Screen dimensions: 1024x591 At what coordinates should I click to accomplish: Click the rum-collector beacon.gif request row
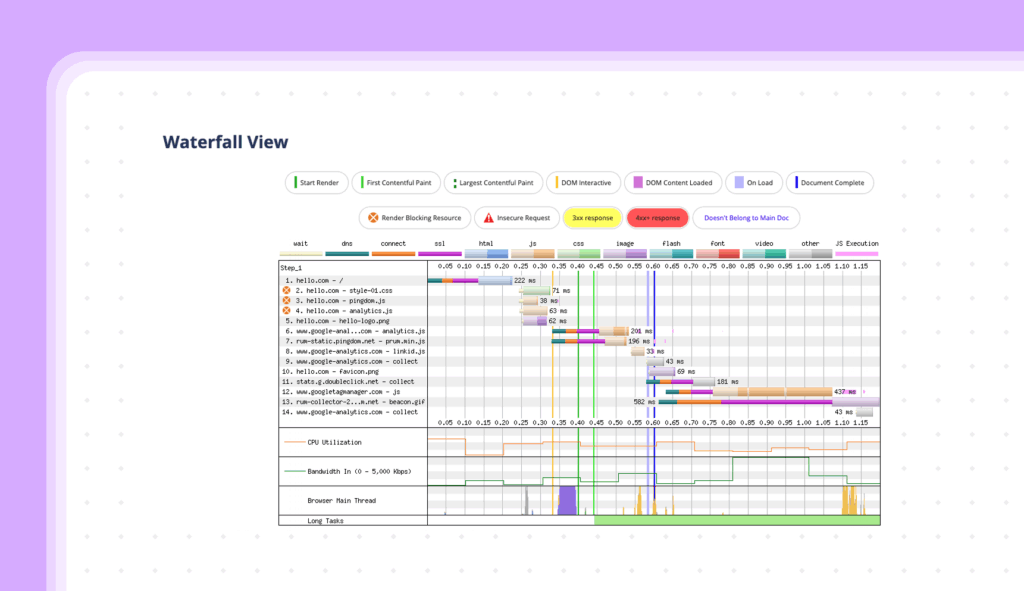click(352, 402)
